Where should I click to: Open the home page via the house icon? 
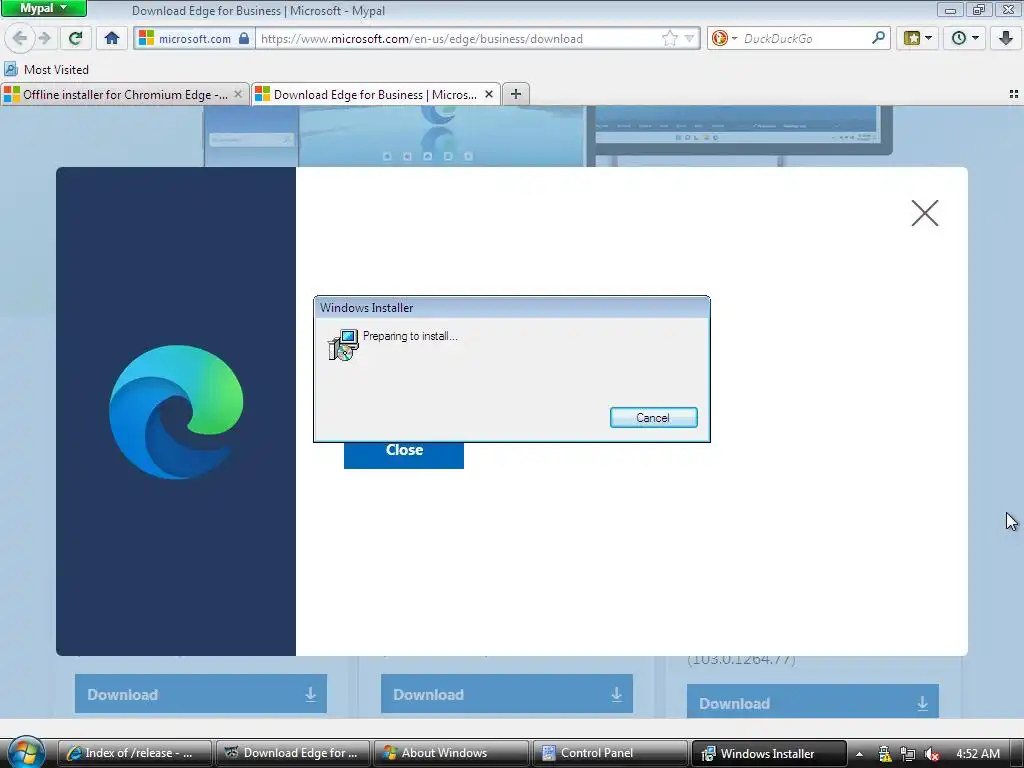coord(112,38)
